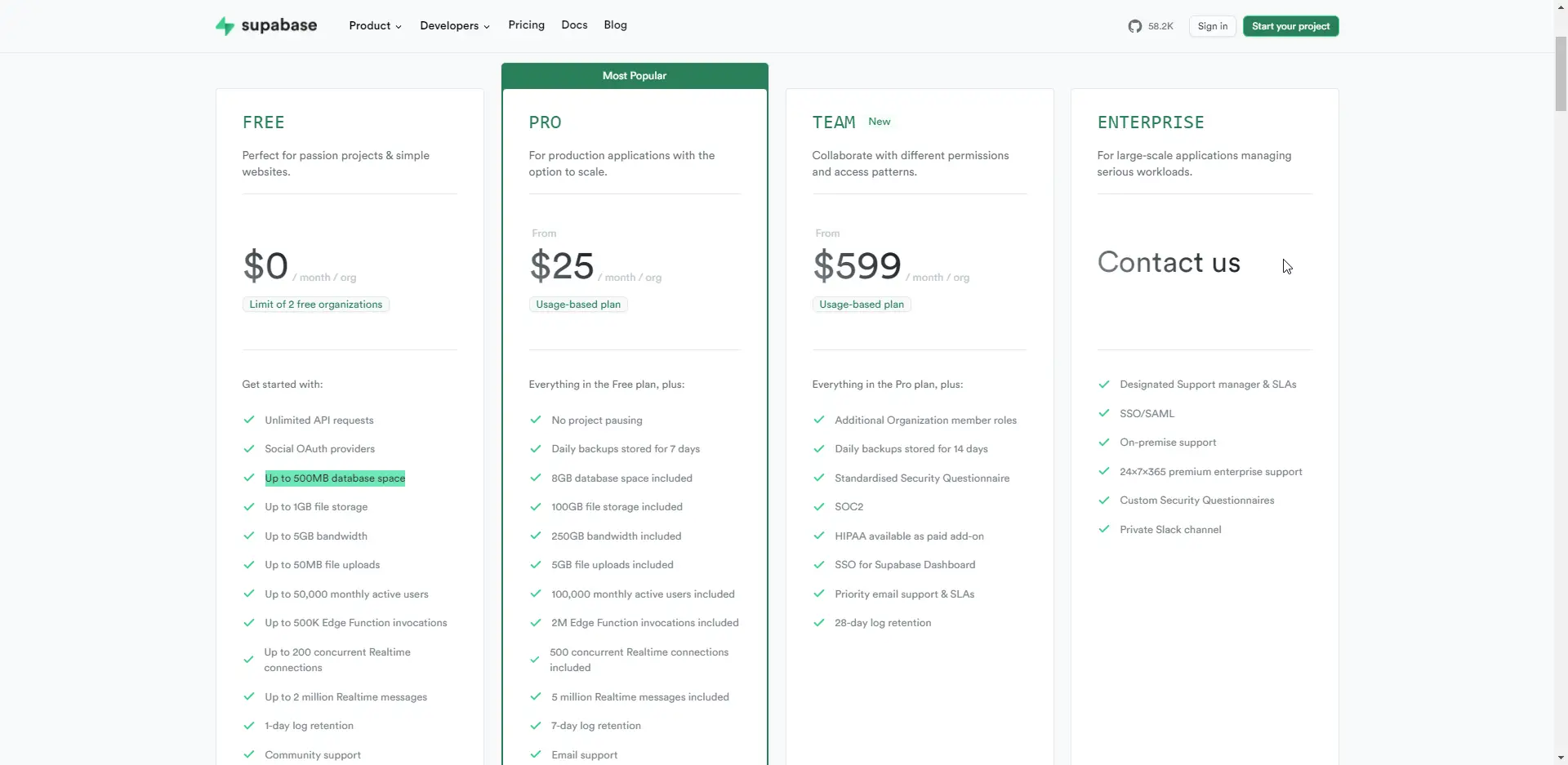Click Everything in the Pro plan, plus: text
Viewport: 1568px width, 765px height.
pos(888,384)
